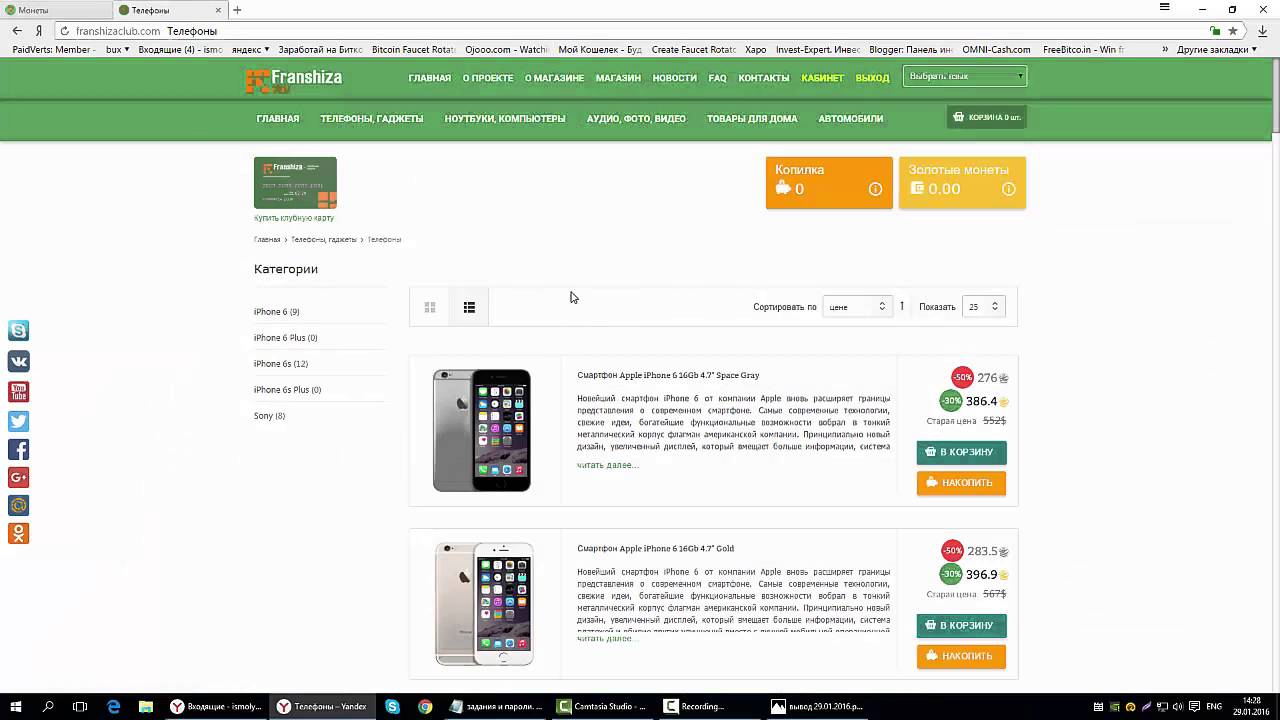Click the Franshiza logo
1280x720 pixels.
294,80
